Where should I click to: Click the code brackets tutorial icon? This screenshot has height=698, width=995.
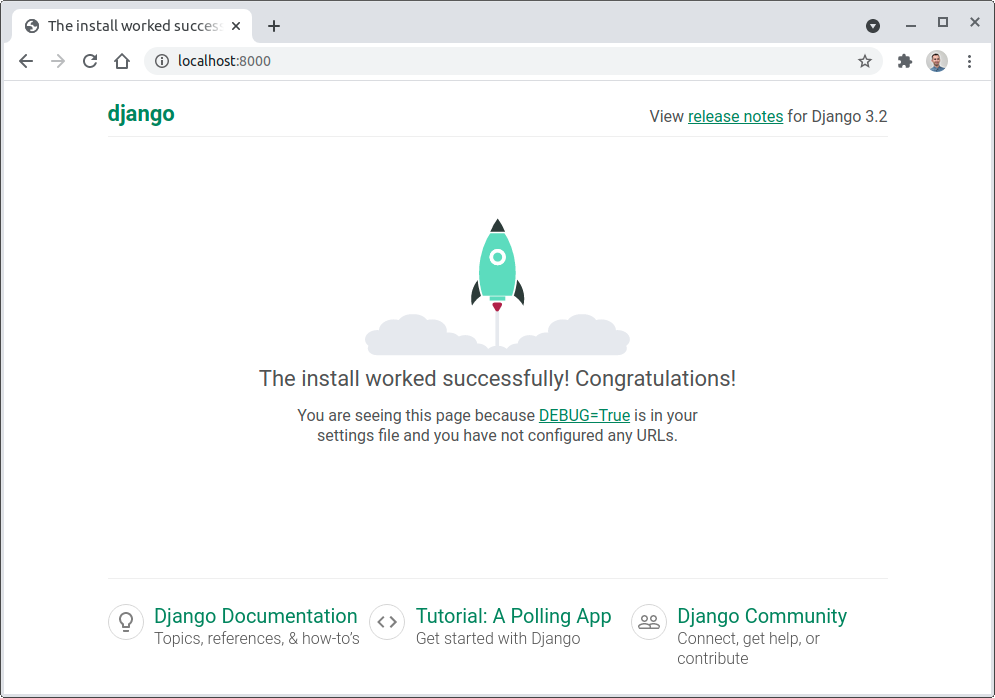387,622
